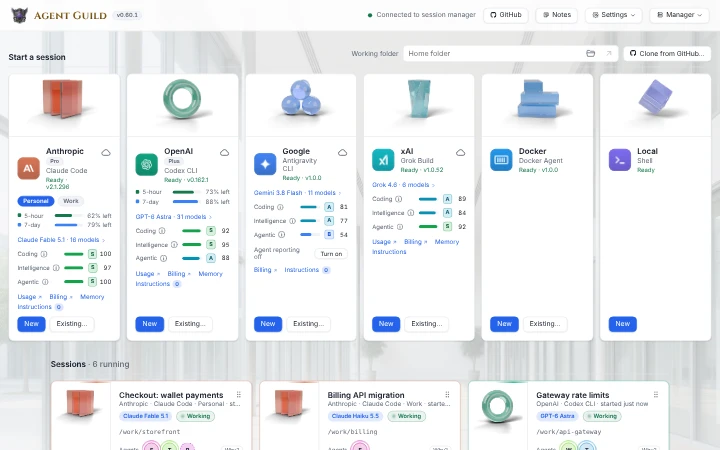Click the browse folder icon in Working folder
Screen dimensions: 720x450
click(x=591, y=53)
